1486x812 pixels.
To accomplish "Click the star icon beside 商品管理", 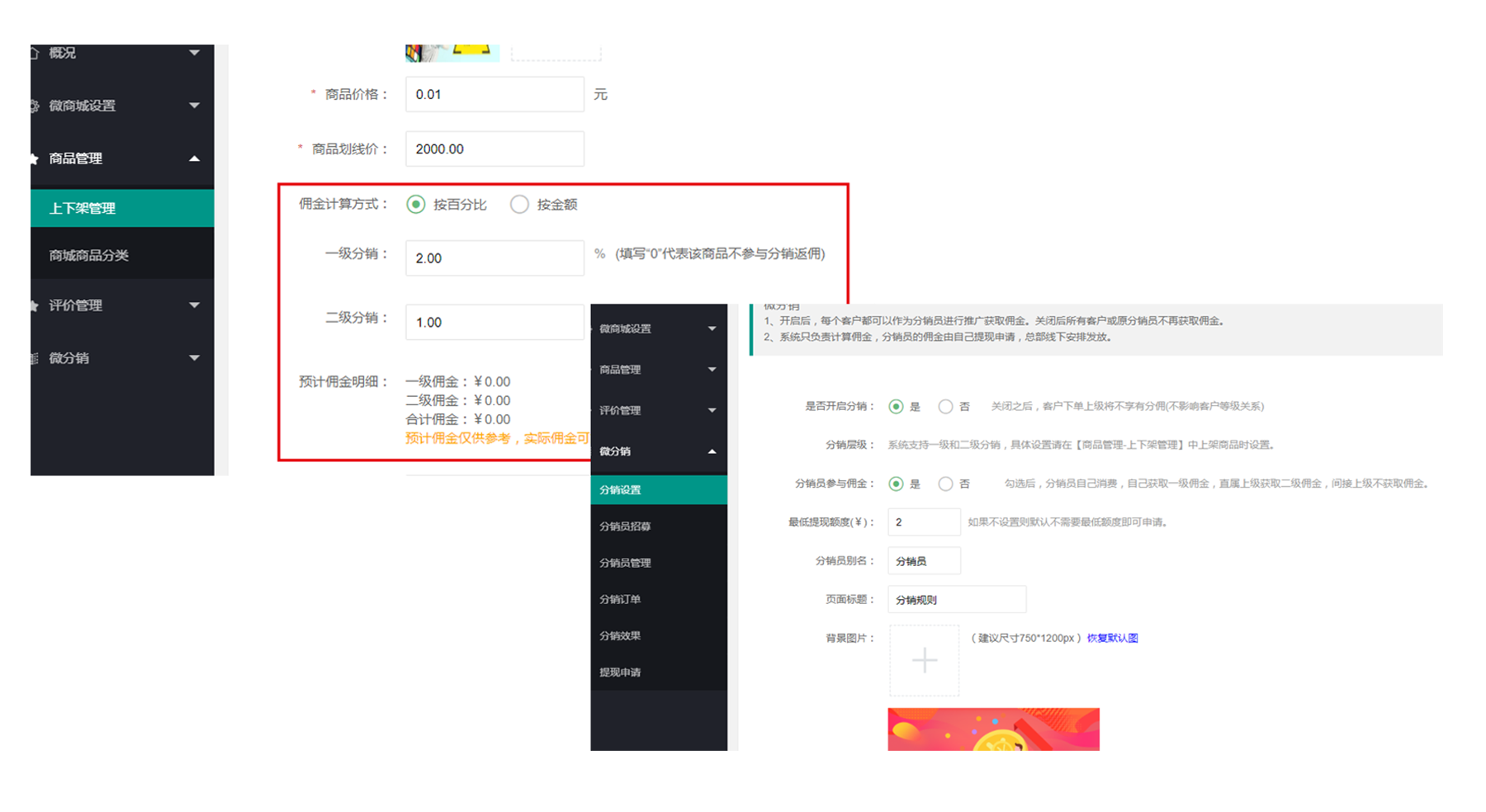I will coord(35,158).
